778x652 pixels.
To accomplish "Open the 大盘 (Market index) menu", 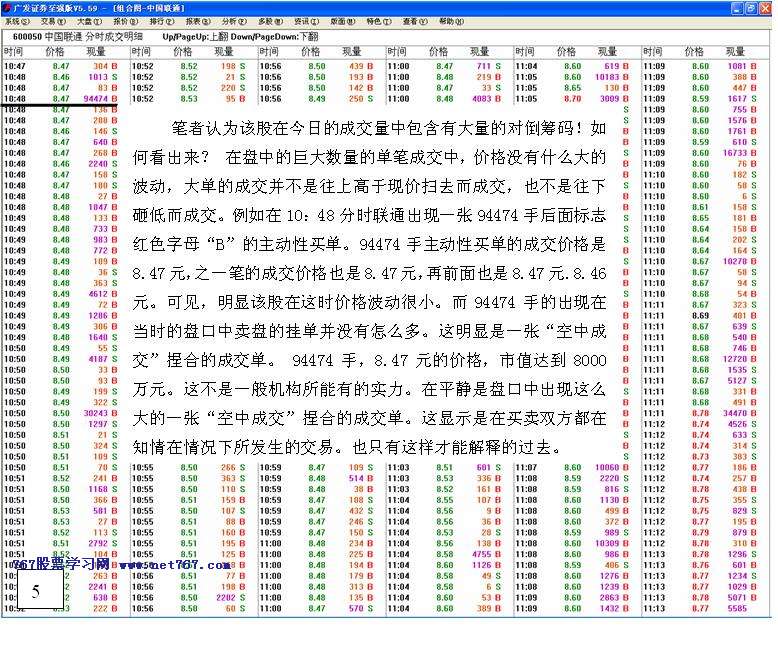I will (88, 21).
